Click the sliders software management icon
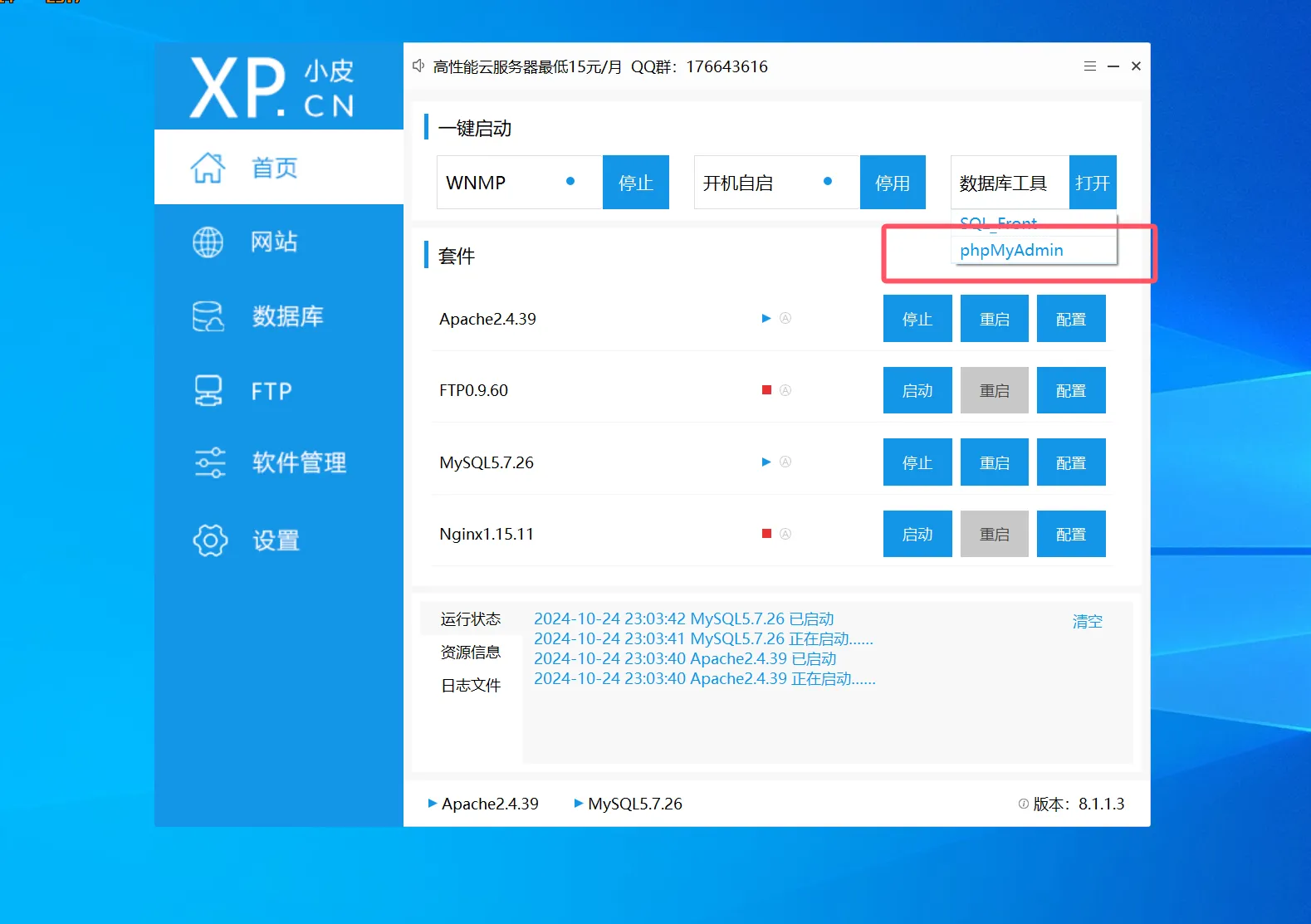Image resolution: width=1311 pixels, height=924 pixels. pyautogui.click(x=209, y=462)
